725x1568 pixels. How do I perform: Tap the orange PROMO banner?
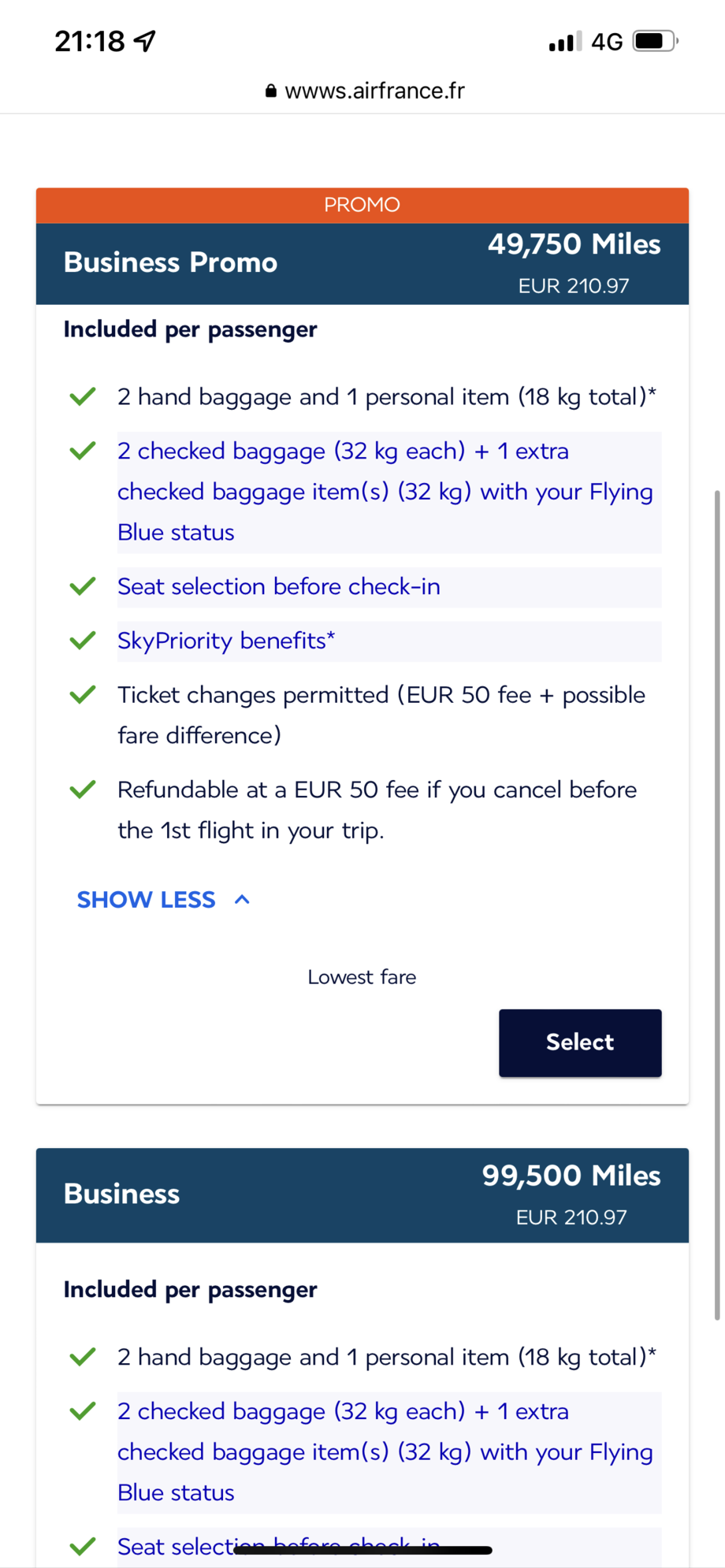click(x=362, y=205)
